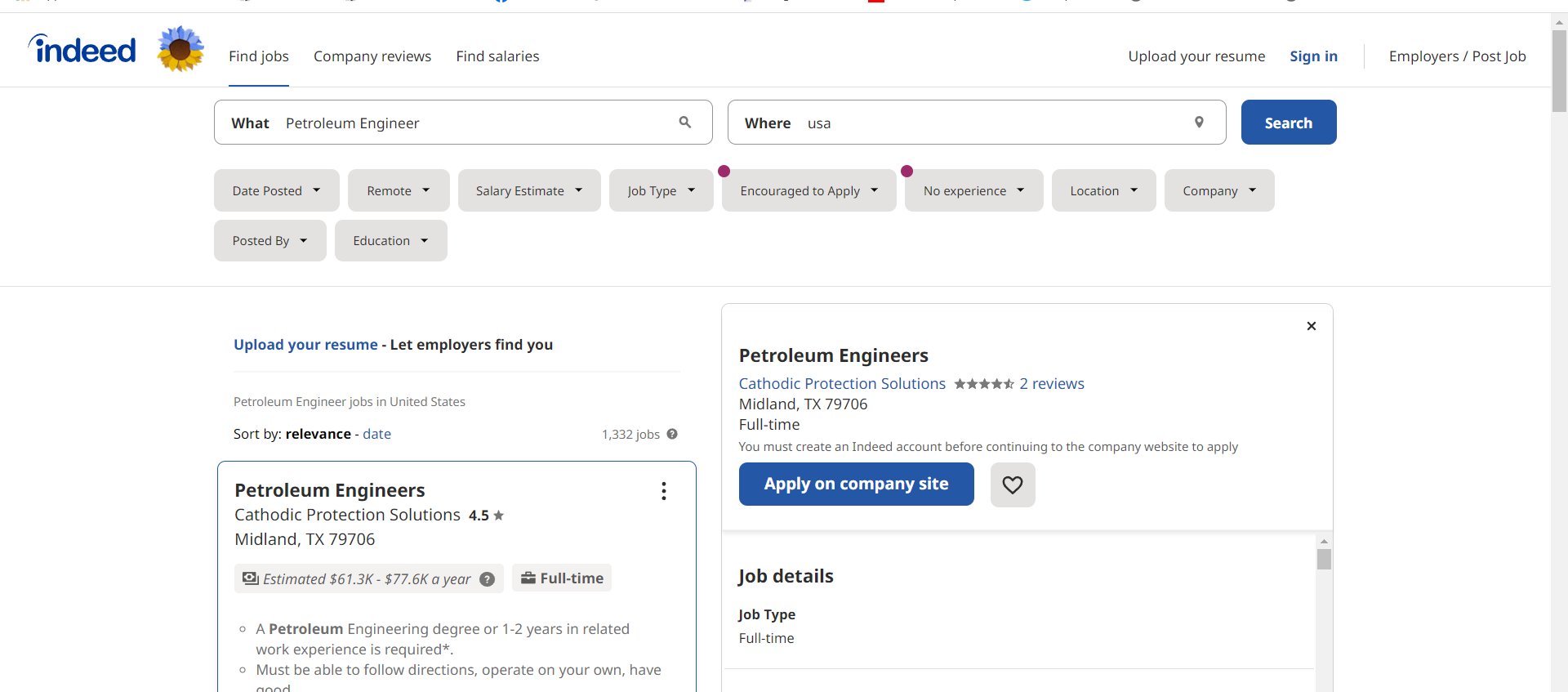Click the What field with Petroleum Engineer
The image size is (1568, 692).
463,123
